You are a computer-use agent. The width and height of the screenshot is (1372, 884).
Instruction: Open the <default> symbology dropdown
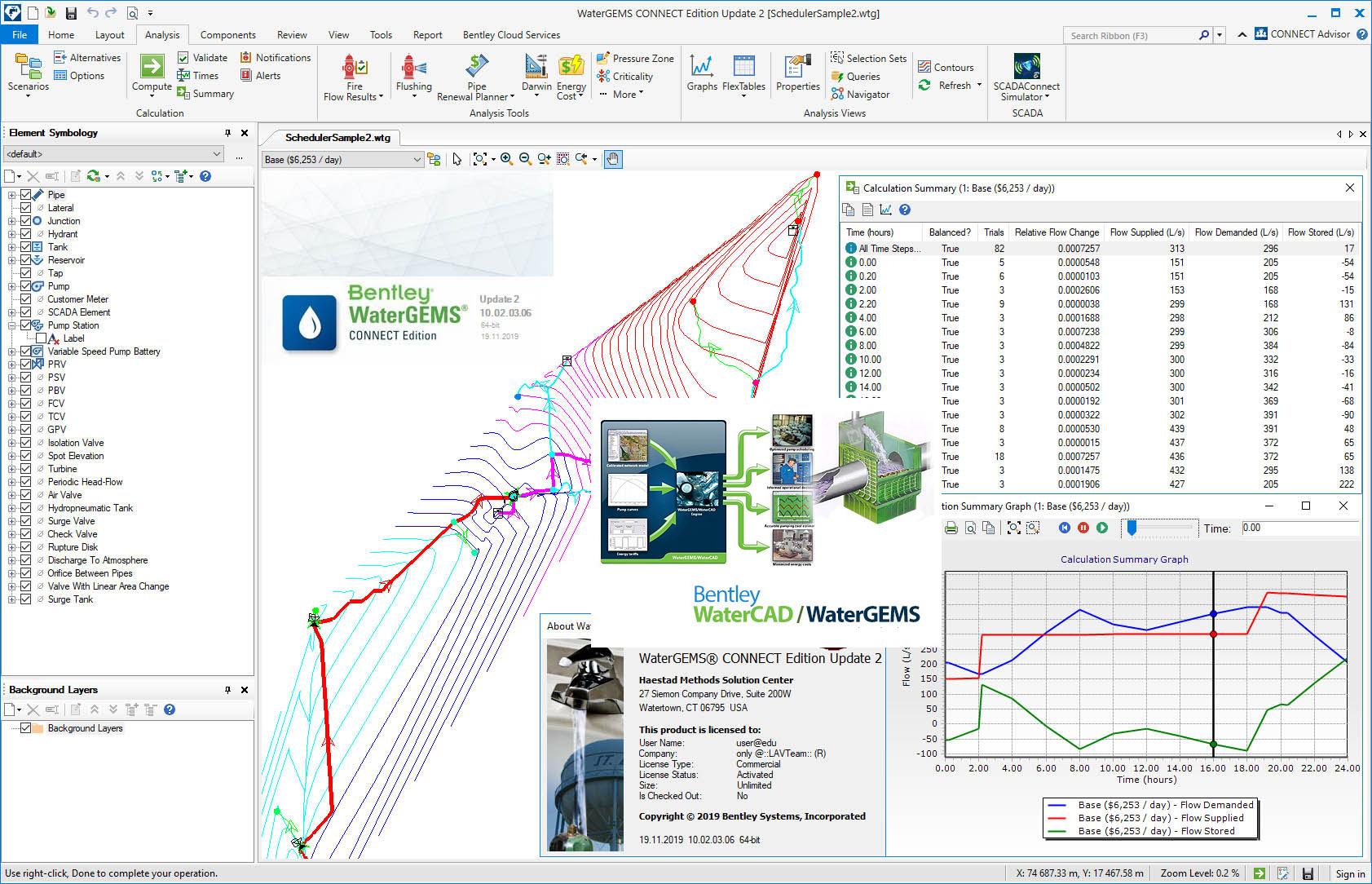(x=113, y=154)
